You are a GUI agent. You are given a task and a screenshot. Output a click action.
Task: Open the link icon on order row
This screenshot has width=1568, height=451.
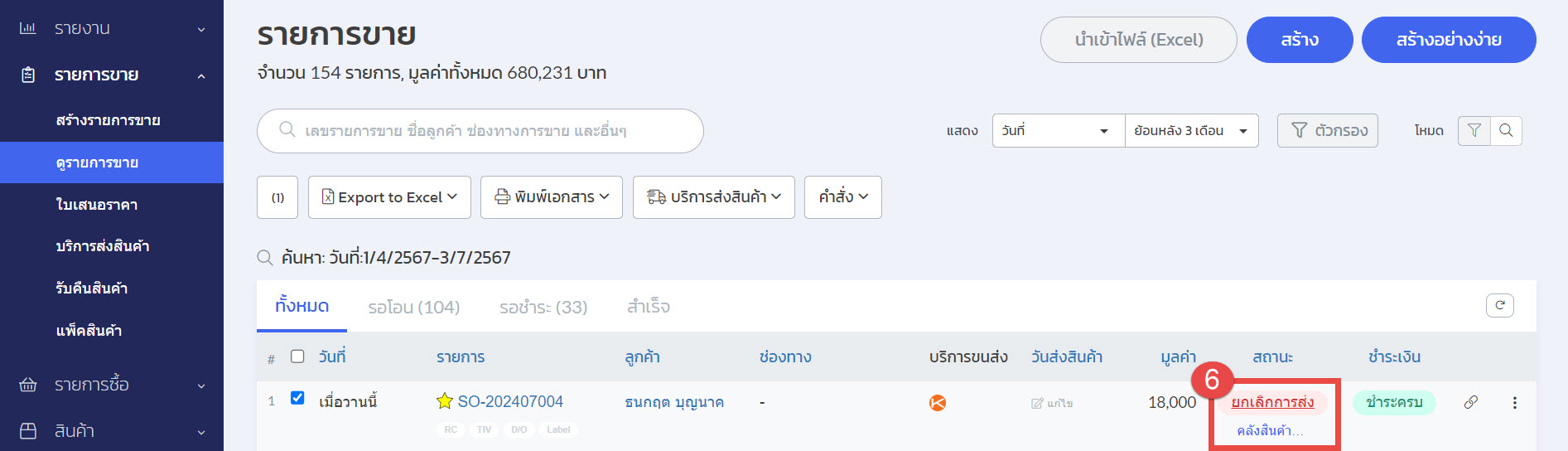(x=1470, y=402)
